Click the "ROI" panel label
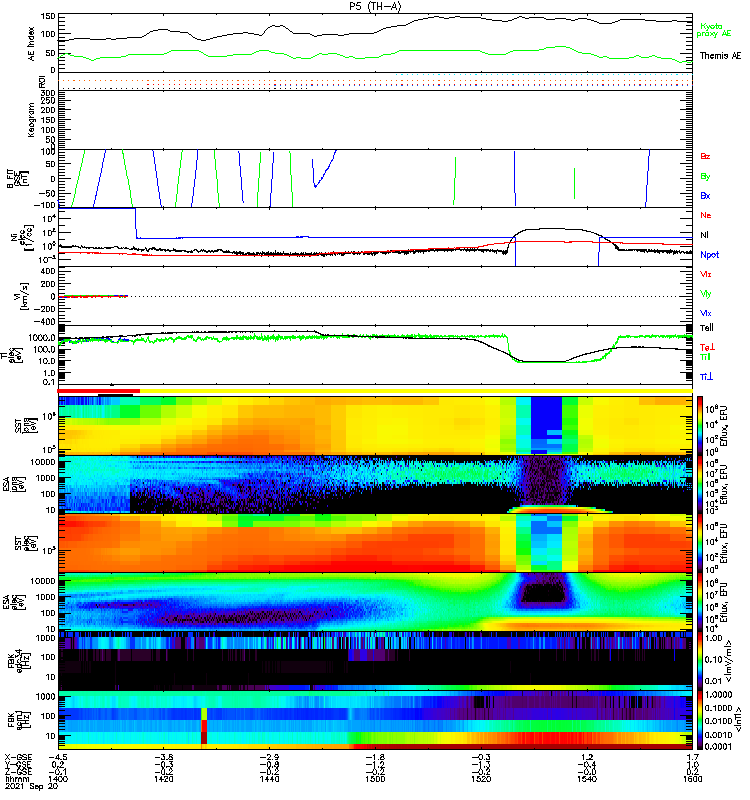 pos(43,82)
